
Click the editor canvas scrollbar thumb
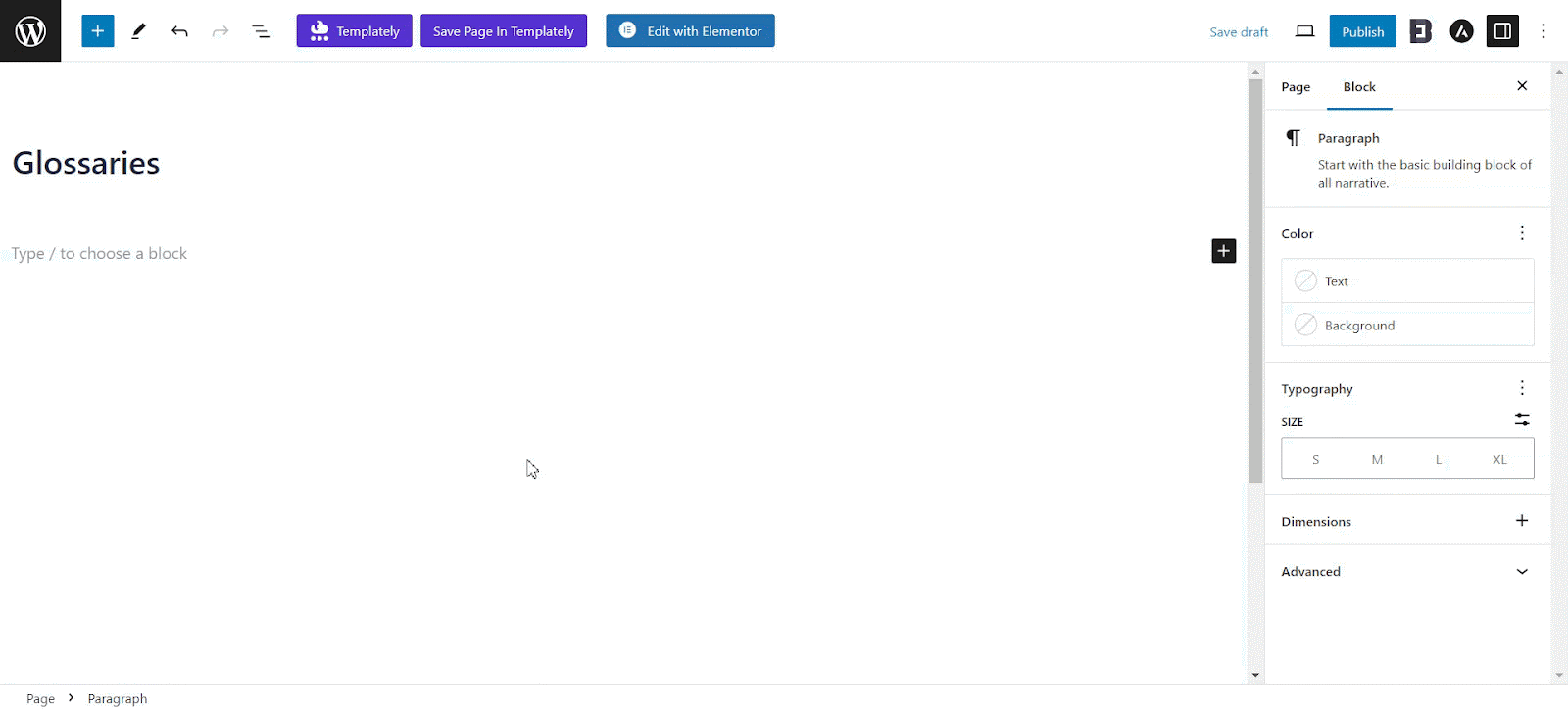tap(1255, 280)
